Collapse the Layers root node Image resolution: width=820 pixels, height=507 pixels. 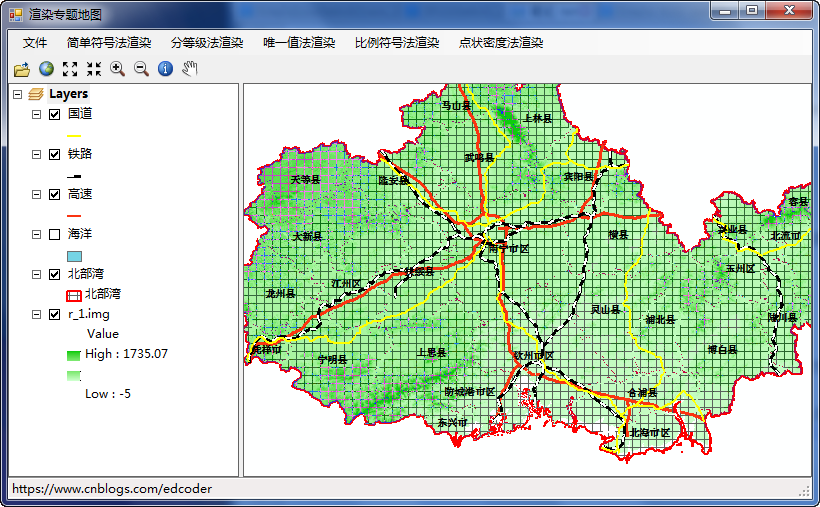click(17, 94)
